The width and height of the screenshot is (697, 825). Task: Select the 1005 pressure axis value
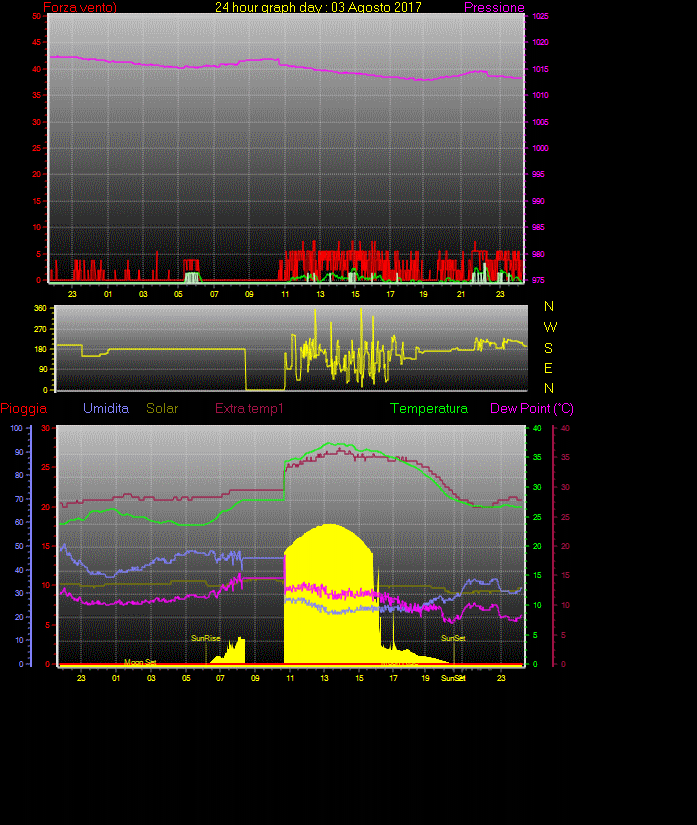(x=540, y=122)
